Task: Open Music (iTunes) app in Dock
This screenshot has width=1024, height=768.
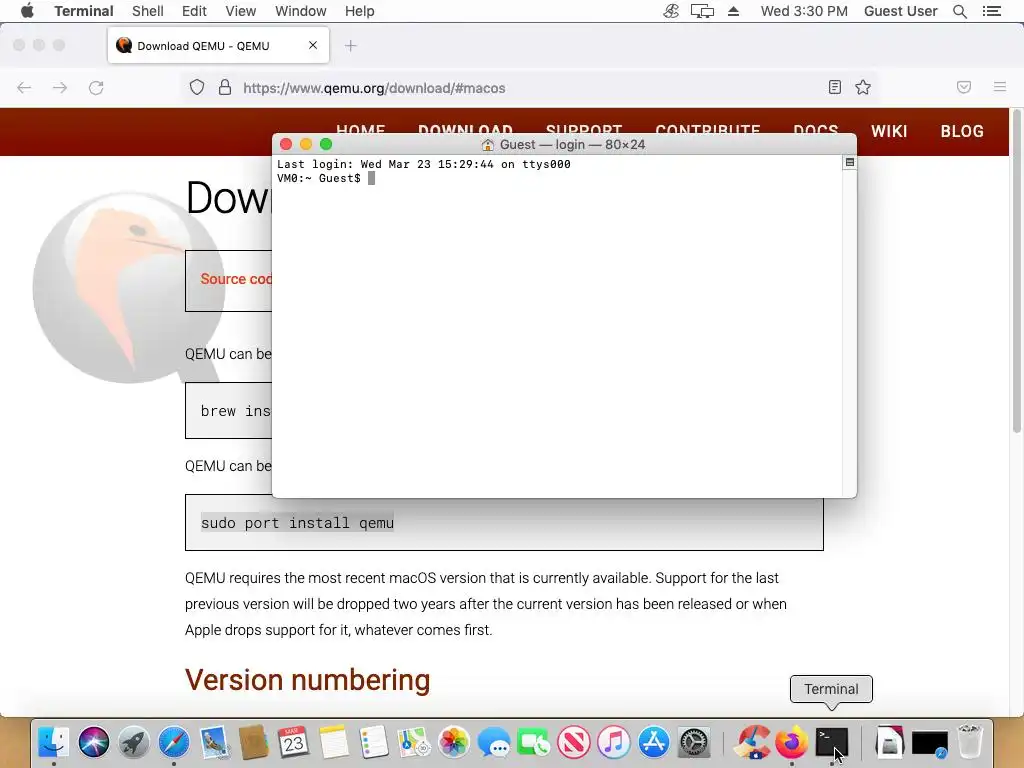Action: click(614, 743)
